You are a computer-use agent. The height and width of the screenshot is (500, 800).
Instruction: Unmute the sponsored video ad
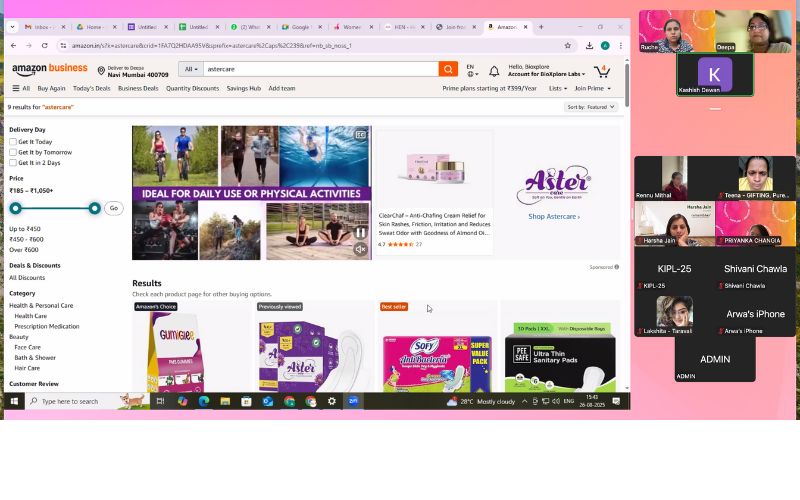360,249
